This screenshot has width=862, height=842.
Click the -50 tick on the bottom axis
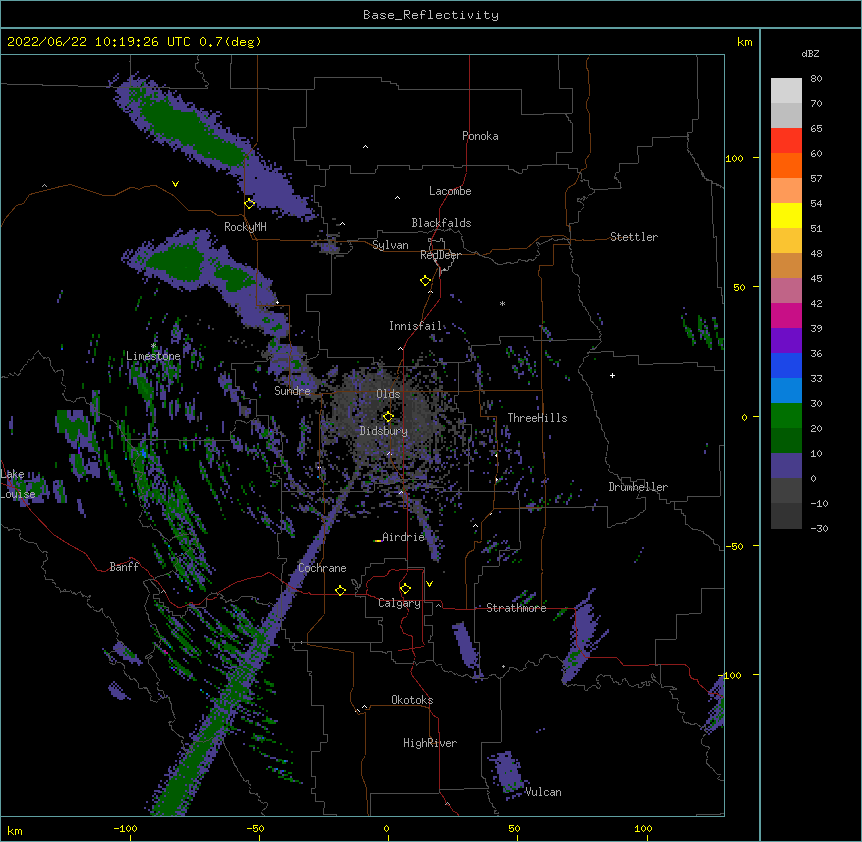click(255, 828)
